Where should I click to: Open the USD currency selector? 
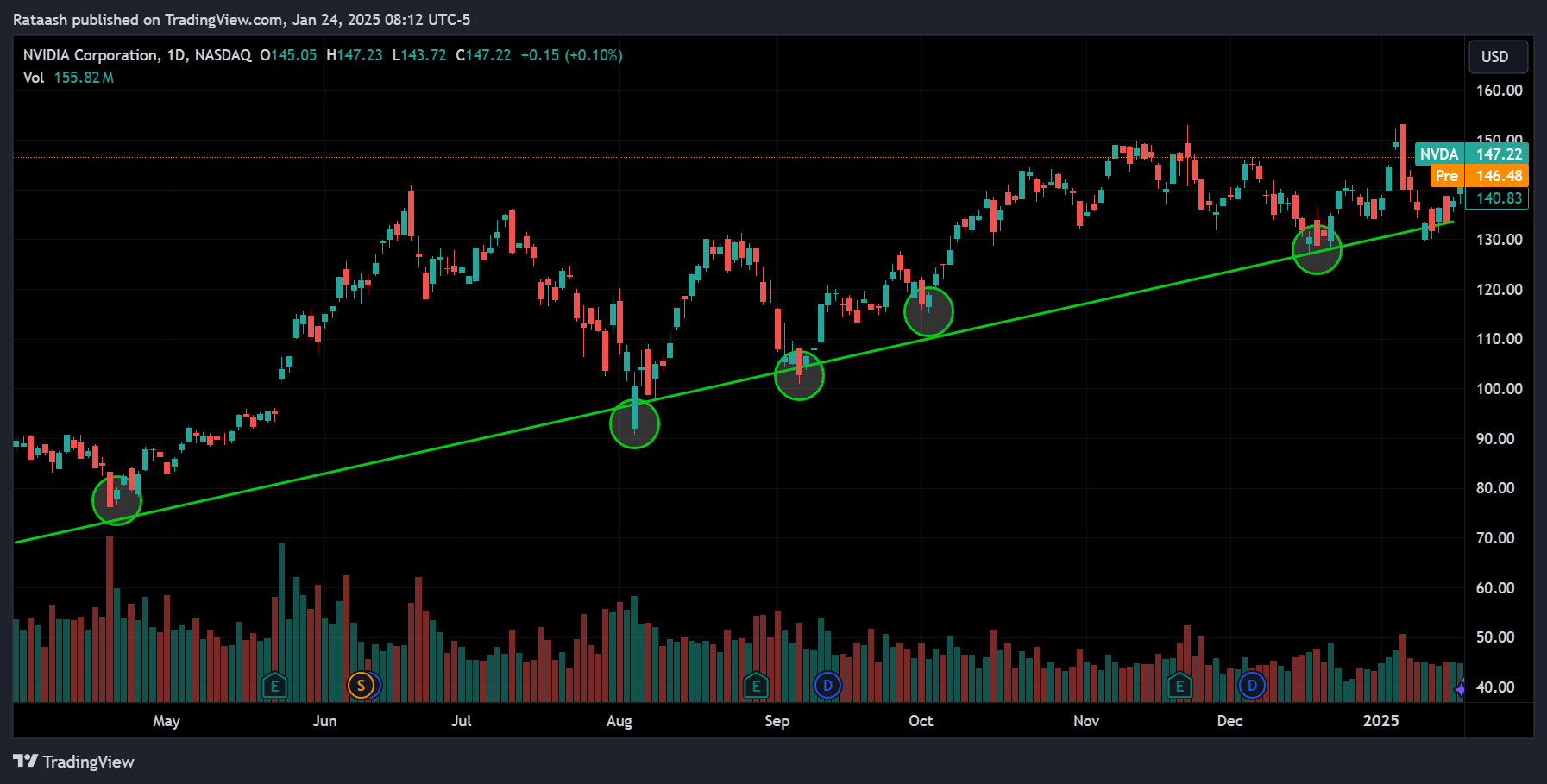coord(1499,57)
